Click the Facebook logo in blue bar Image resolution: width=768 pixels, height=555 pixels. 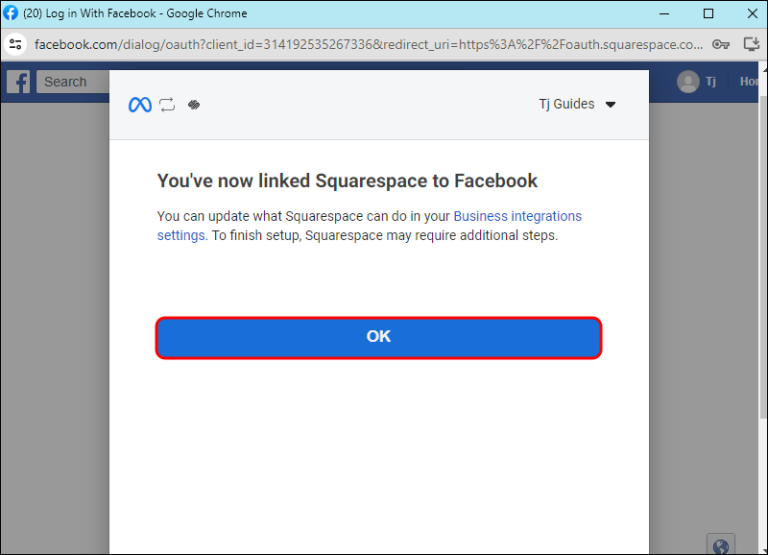18,82
